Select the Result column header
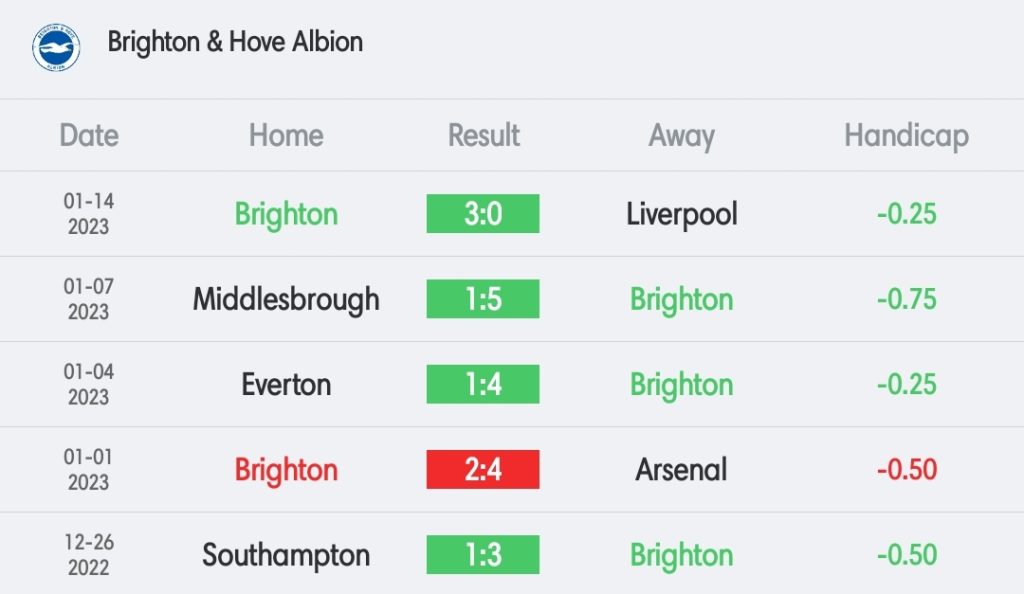Screen dimensions: 1024x594 pos(483,136)
